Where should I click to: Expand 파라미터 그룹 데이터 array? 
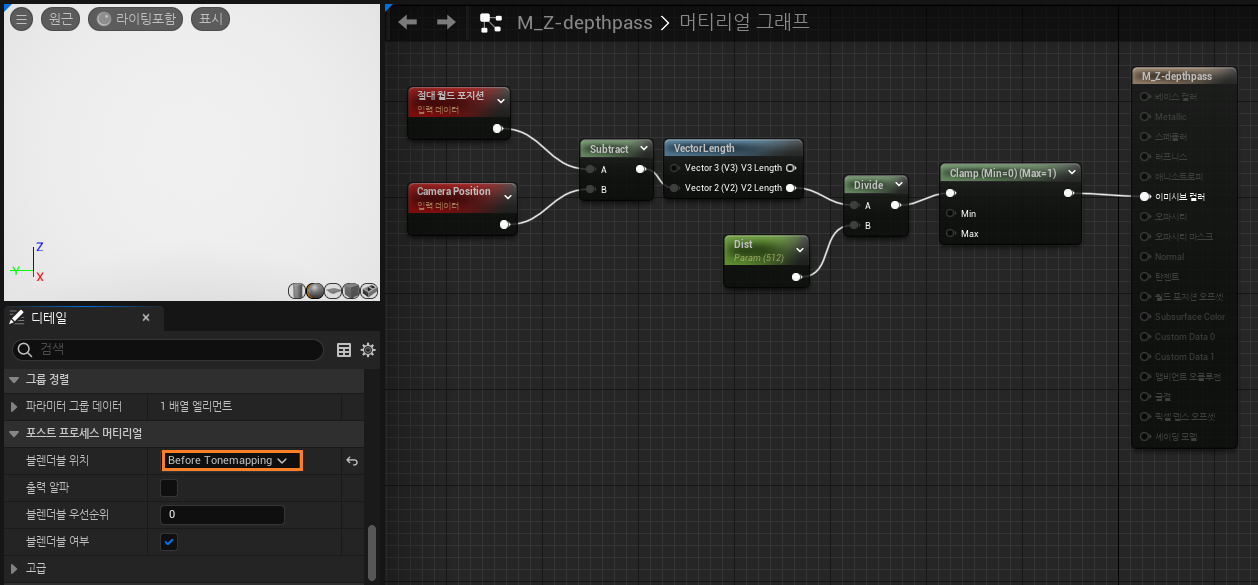14,407
